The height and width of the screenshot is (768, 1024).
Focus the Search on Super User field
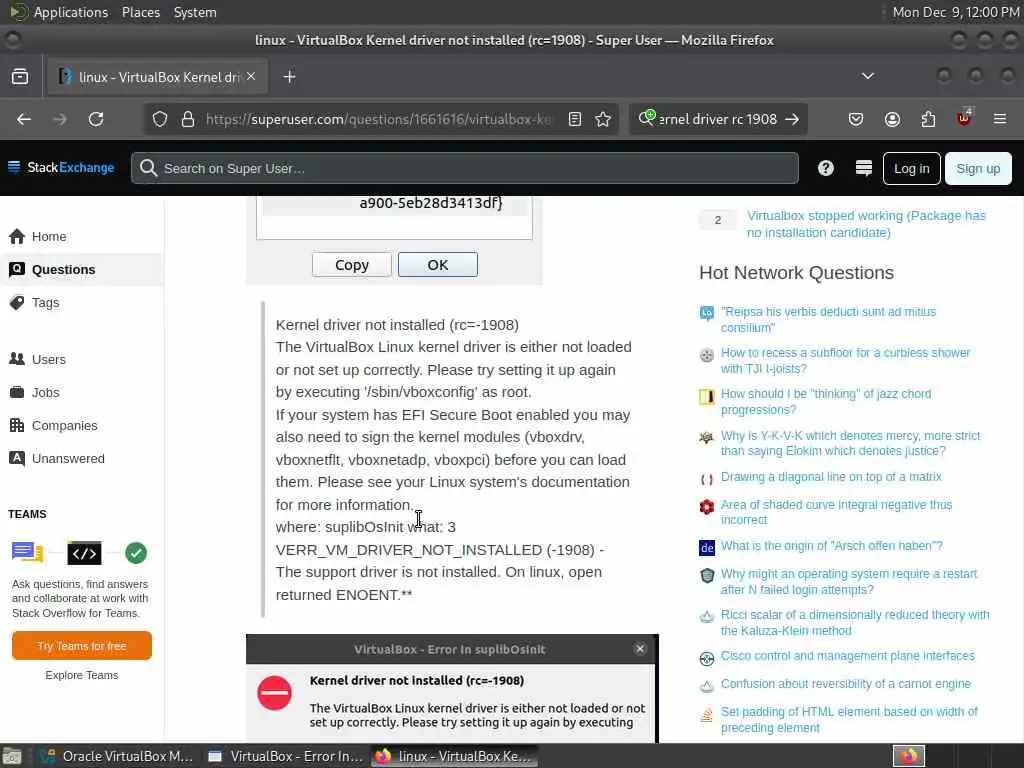[464, 168]
